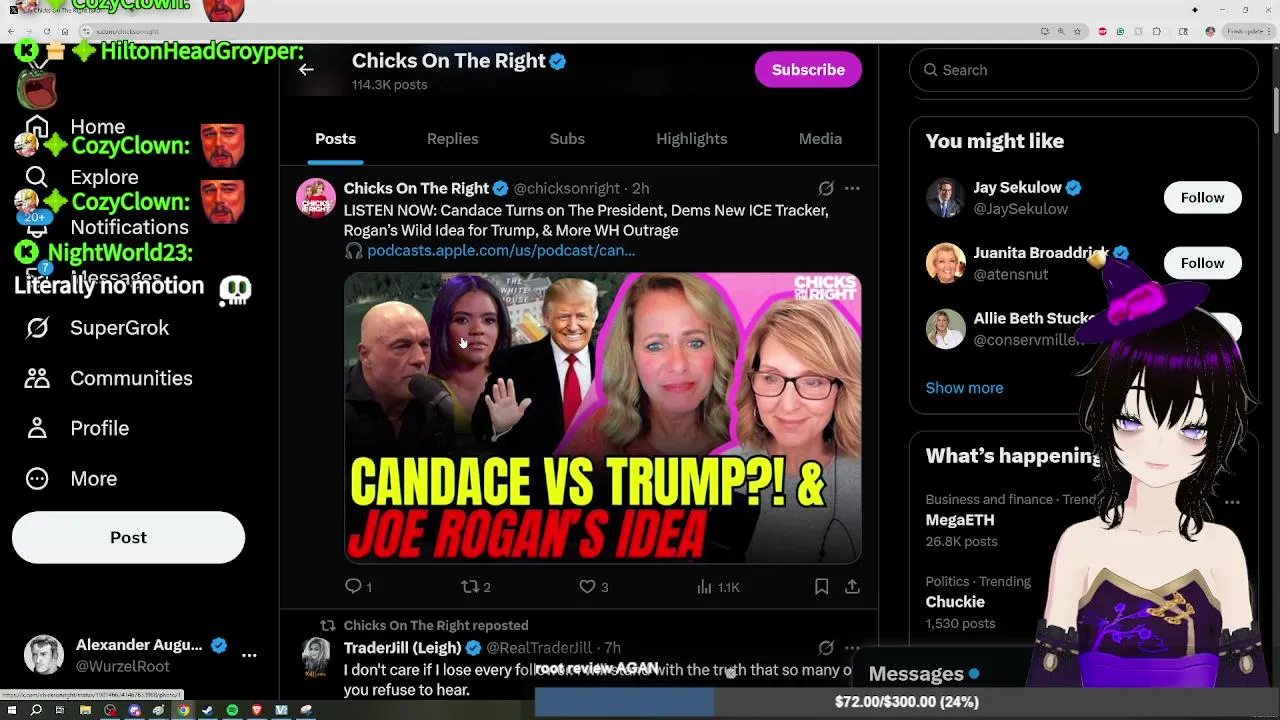The image size is (1280, 720).
Task: Bookmark this page with the star icon in the address bar
Action: 1077,31
